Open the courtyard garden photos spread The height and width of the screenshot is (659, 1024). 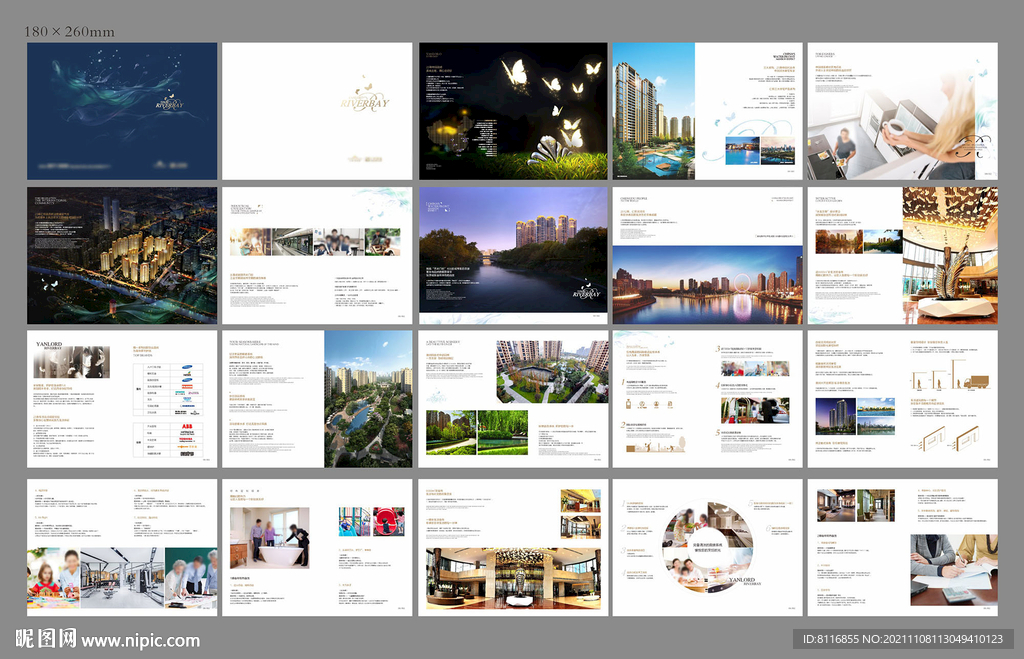point(513,399)
